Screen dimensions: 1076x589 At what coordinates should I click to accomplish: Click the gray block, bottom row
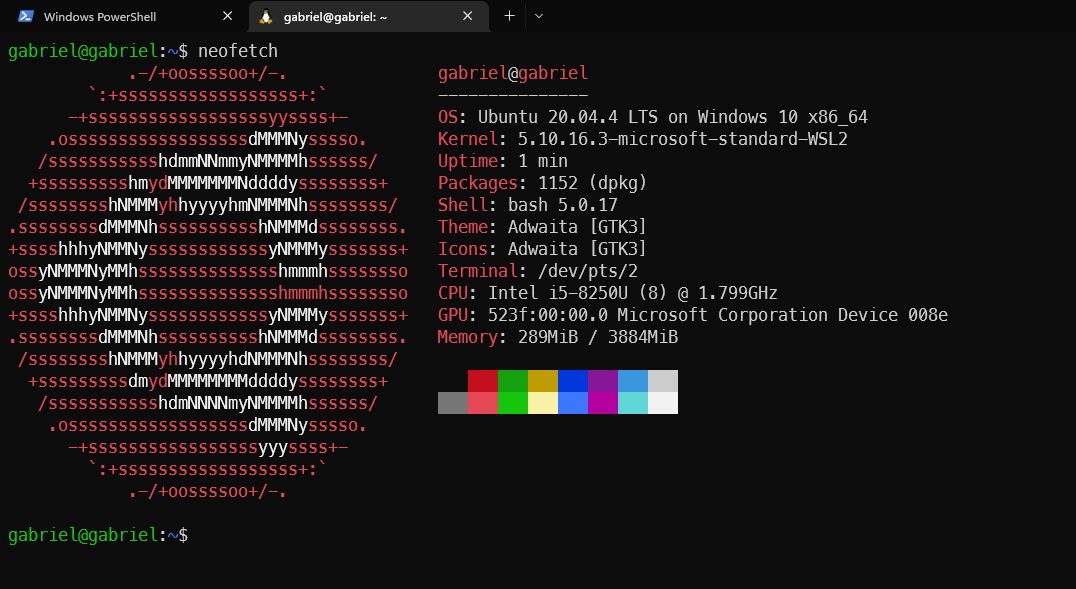[x=453, y=403]
